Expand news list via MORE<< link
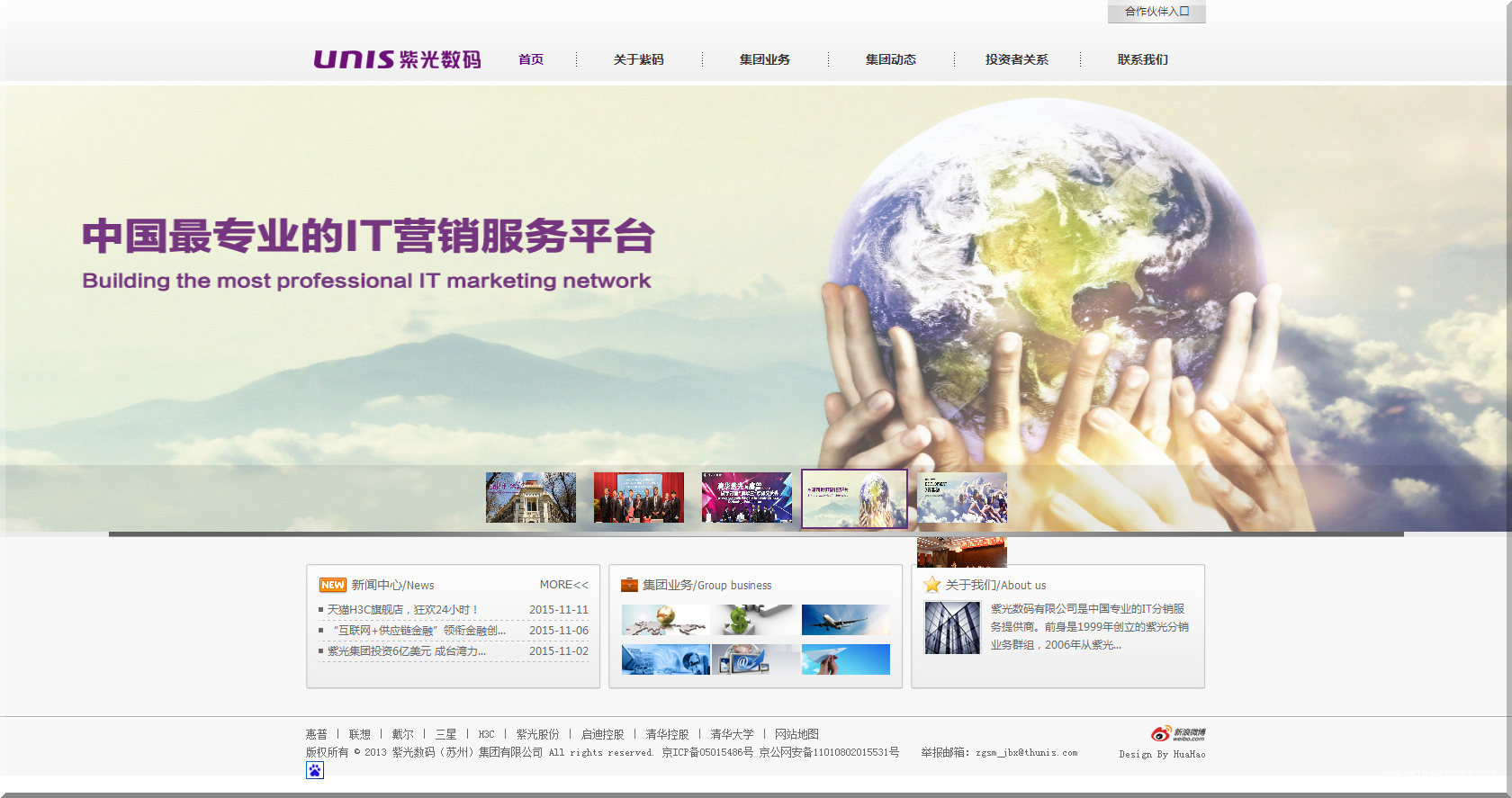 point(563,585)
